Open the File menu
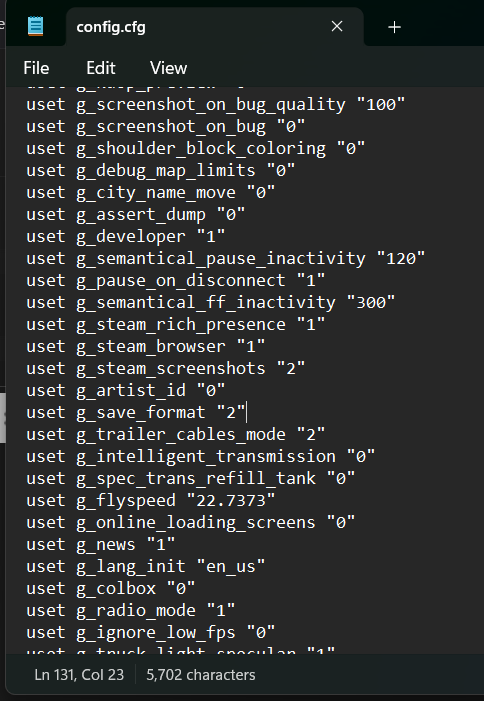This screenshot has width=484, height=701. [36, 68]
